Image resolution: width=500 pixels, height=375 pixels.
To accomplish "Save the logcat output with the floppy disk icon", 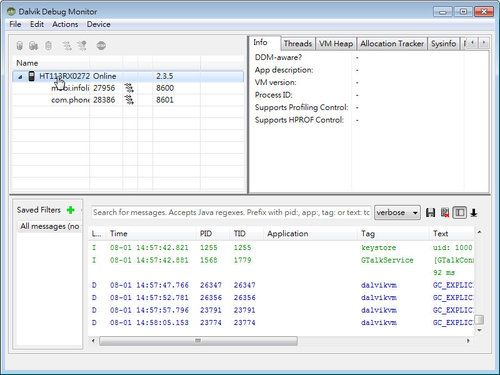I will [x=430, y=213].
